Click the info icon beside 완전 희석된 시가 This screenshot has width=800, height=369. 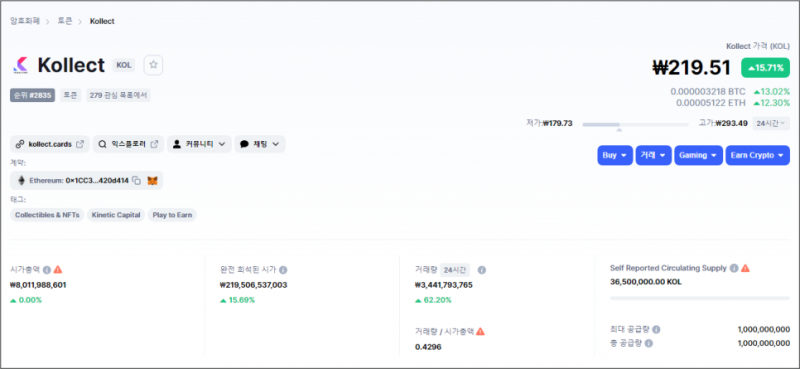(x=283, y=269)
